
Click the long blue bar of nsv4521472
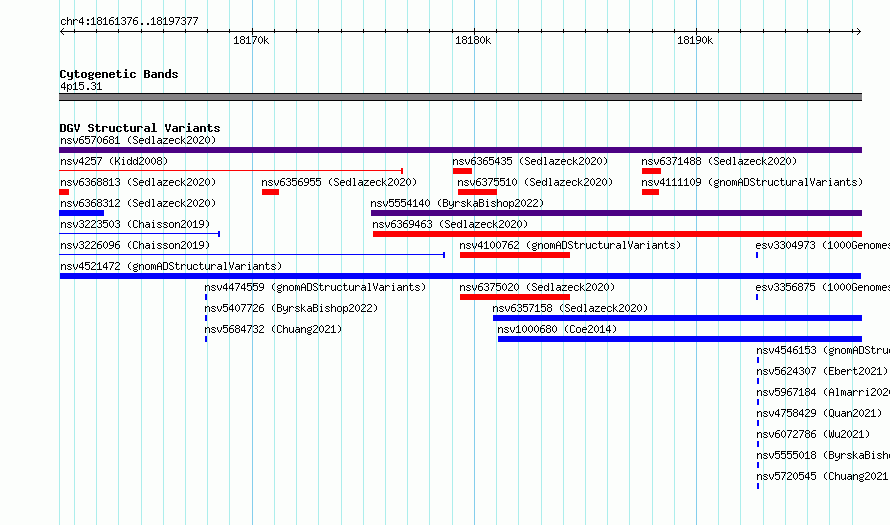point(460,276)
